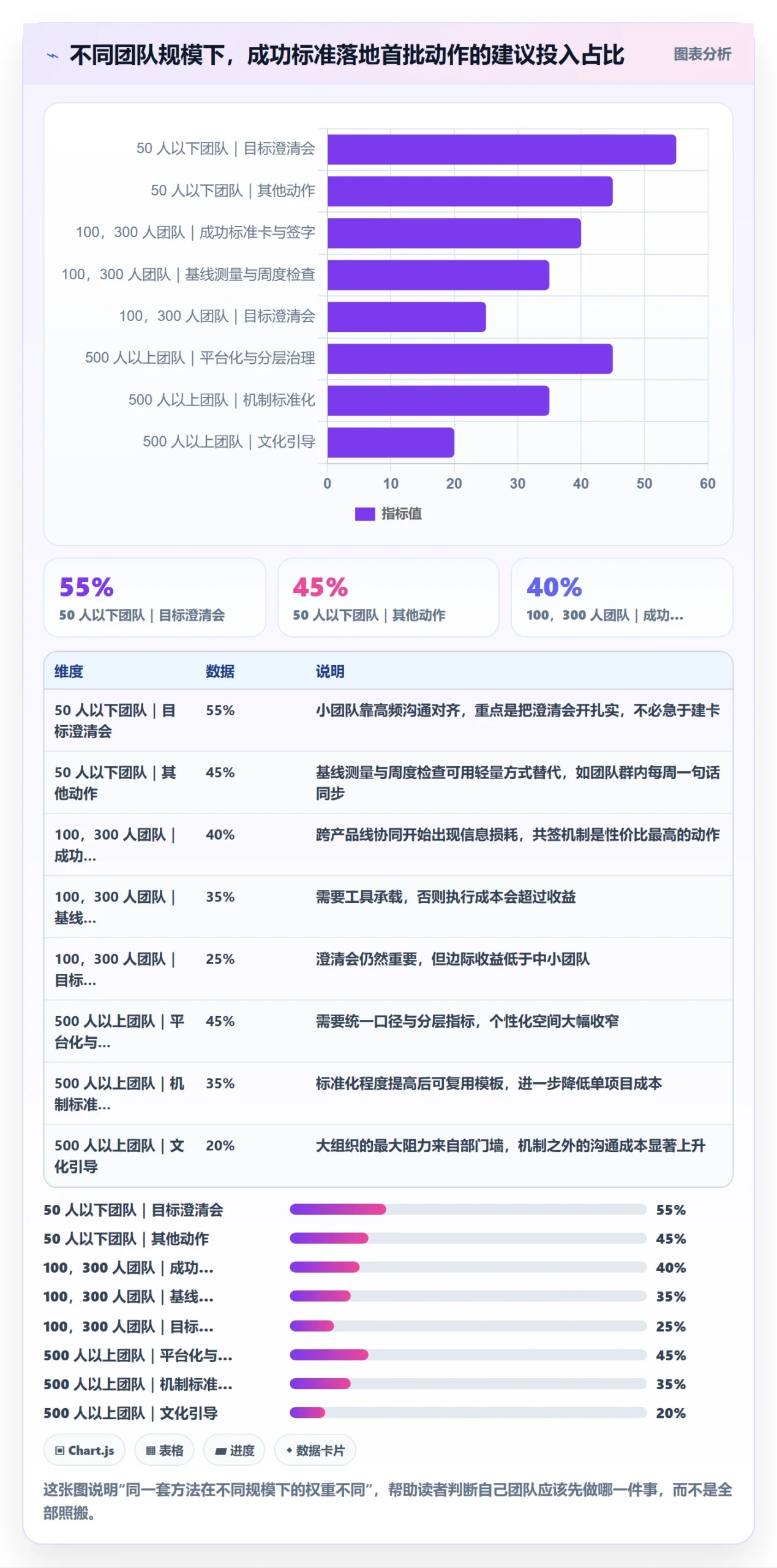Screen dimensions: 777x1568
Task: Click the bar for 100，300 人团队｜基线测量与周度检查
Action: [x=438, y=275]
